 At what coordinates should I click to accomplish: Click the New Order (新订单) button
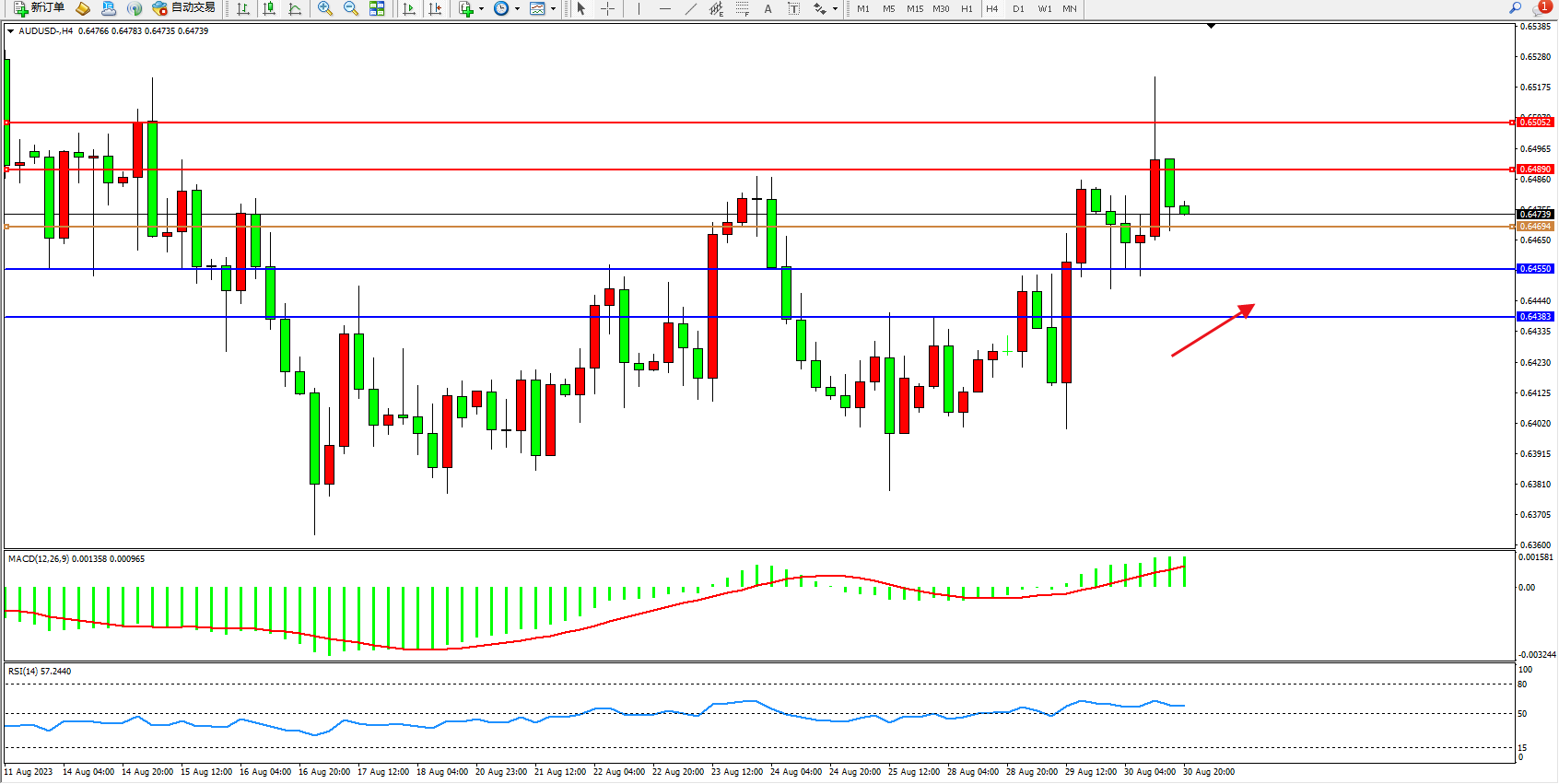coord(39,8)
